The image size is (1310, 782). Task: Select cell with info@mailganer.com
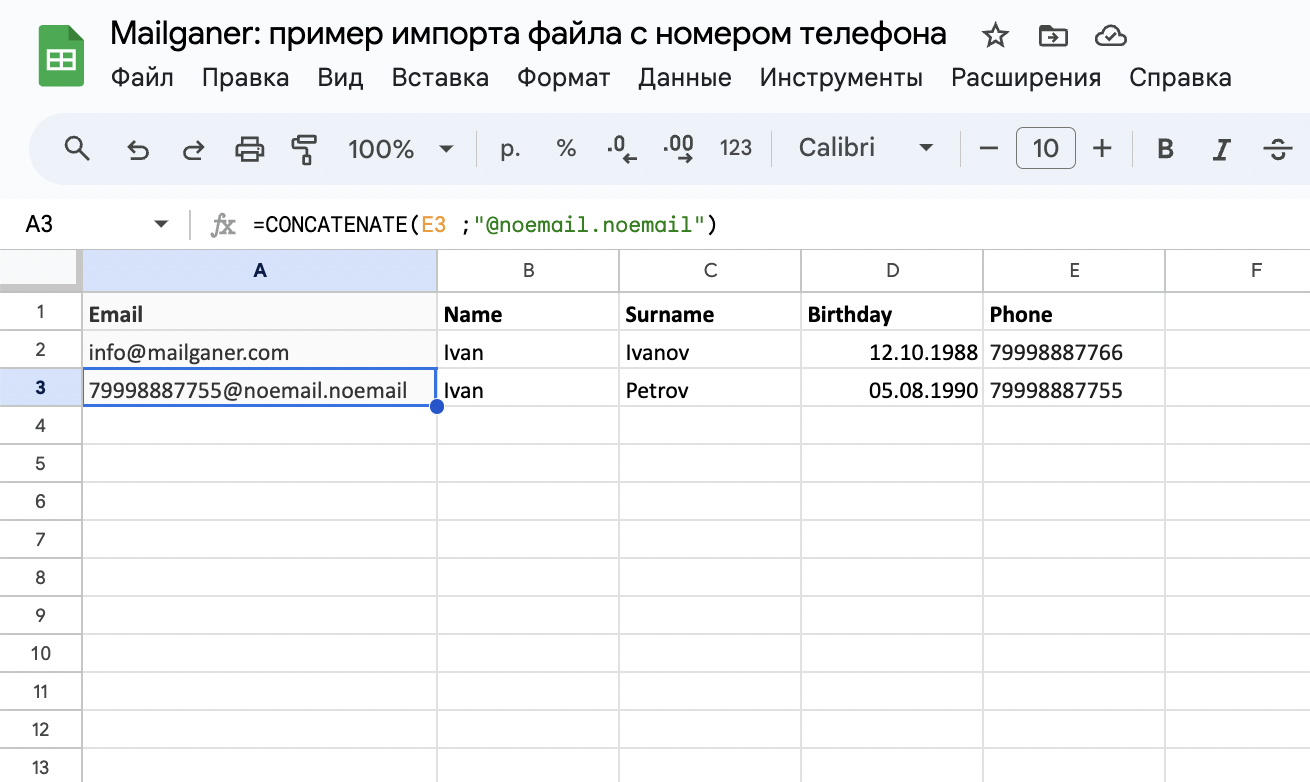[260, 351]
